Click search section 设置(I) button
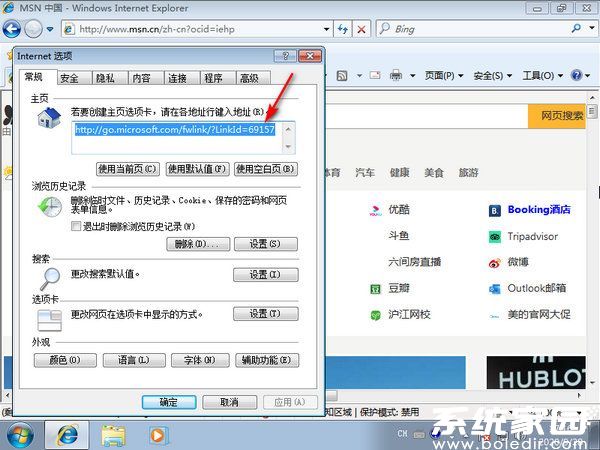This screenshot has height=450, width=600. [266, 274]
